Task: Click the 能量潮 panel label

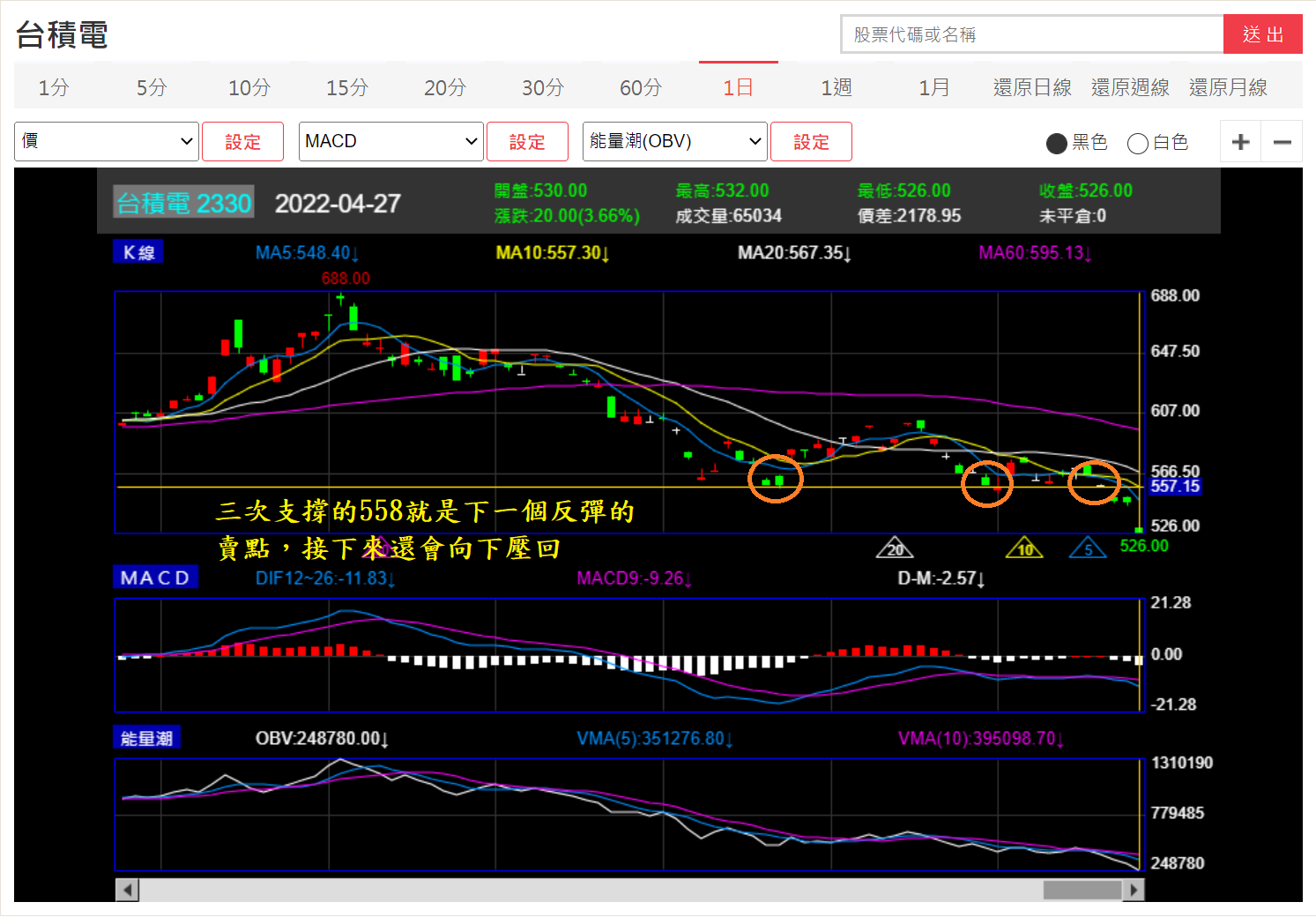Action: 146,738
